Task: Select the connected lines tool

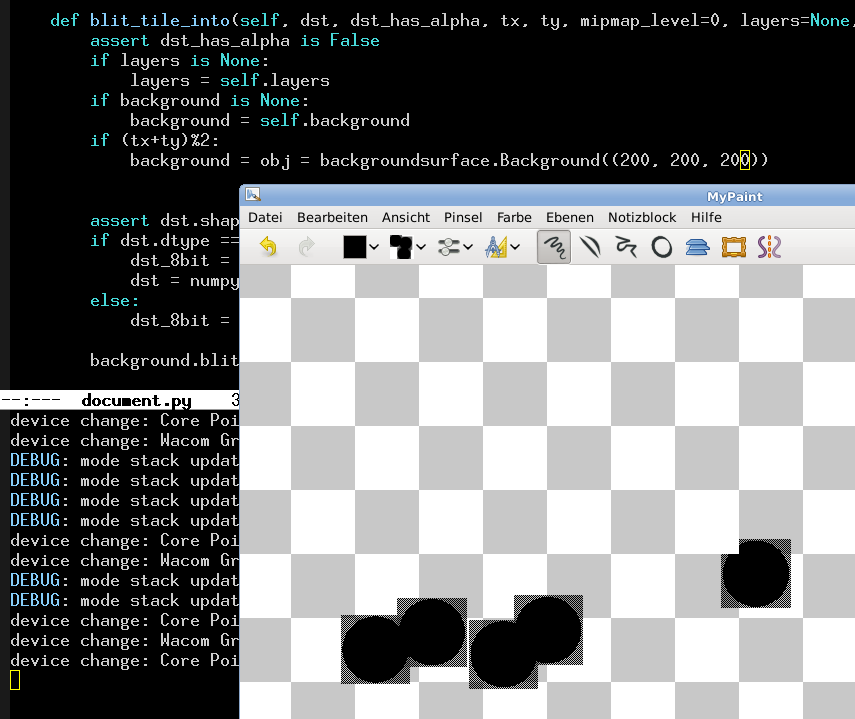Action: tap(626, 247)
